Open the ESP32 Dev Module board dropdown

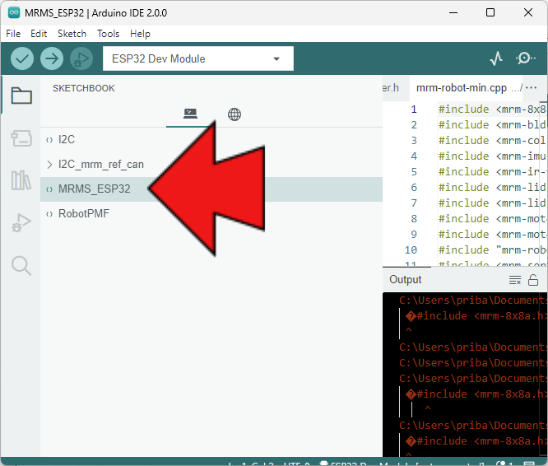(198, 59)
